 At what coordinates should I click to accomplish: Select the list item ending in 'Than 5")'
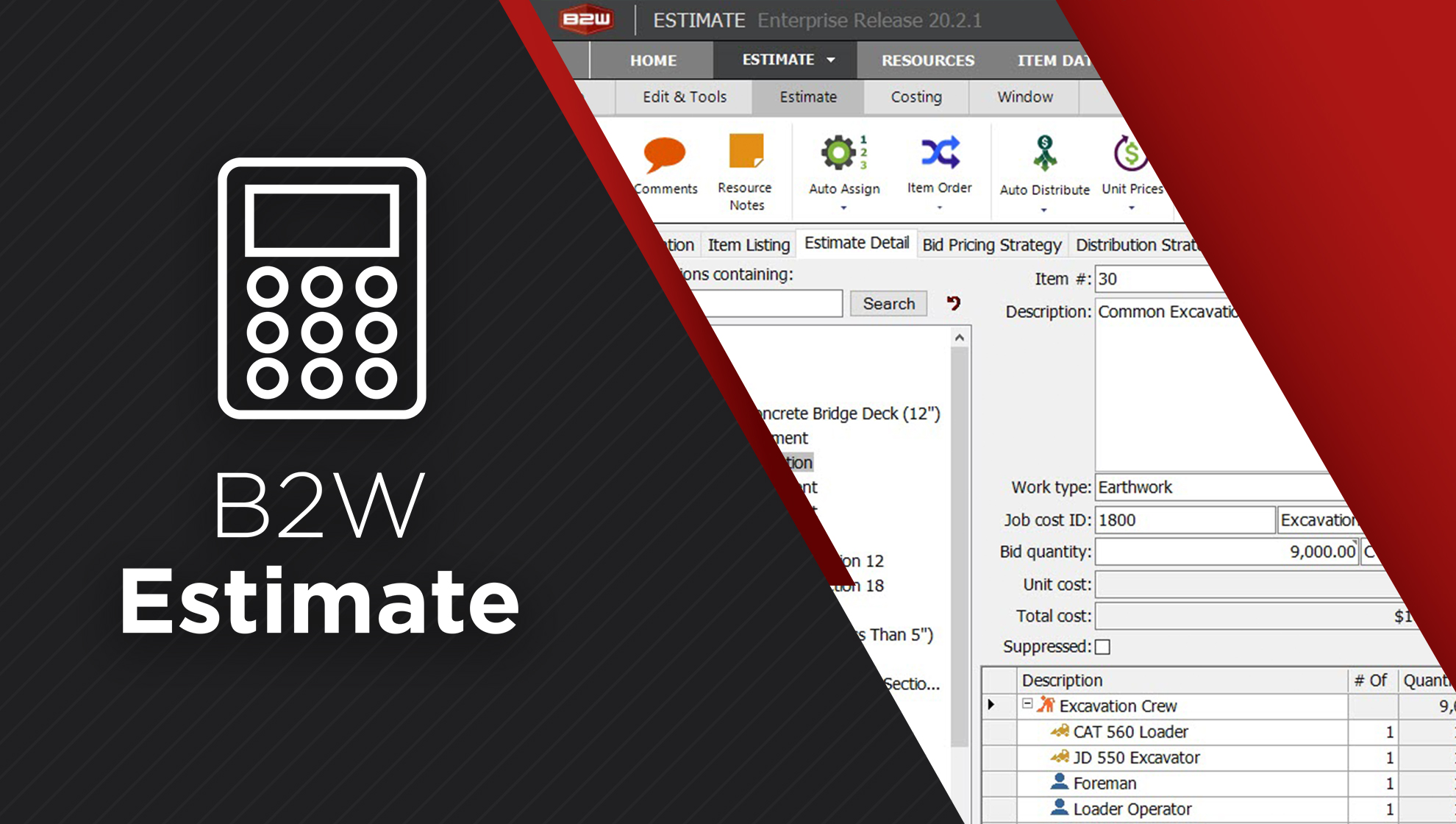(x=896, y=634)
